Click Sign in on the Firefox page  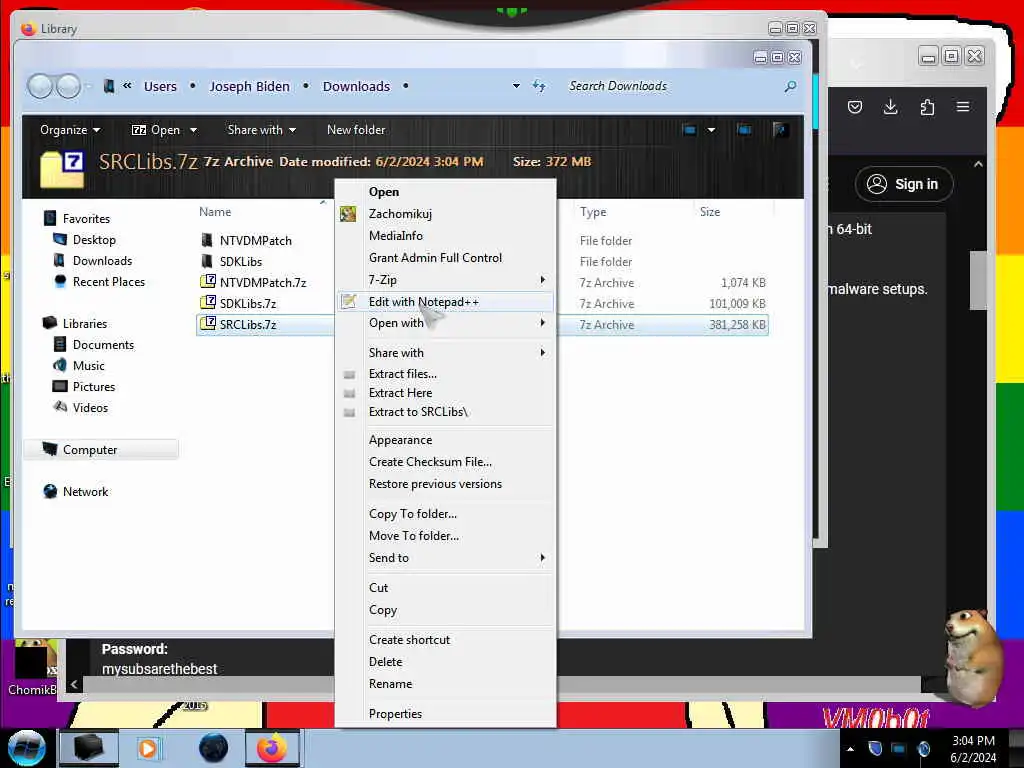coord(904,184)
